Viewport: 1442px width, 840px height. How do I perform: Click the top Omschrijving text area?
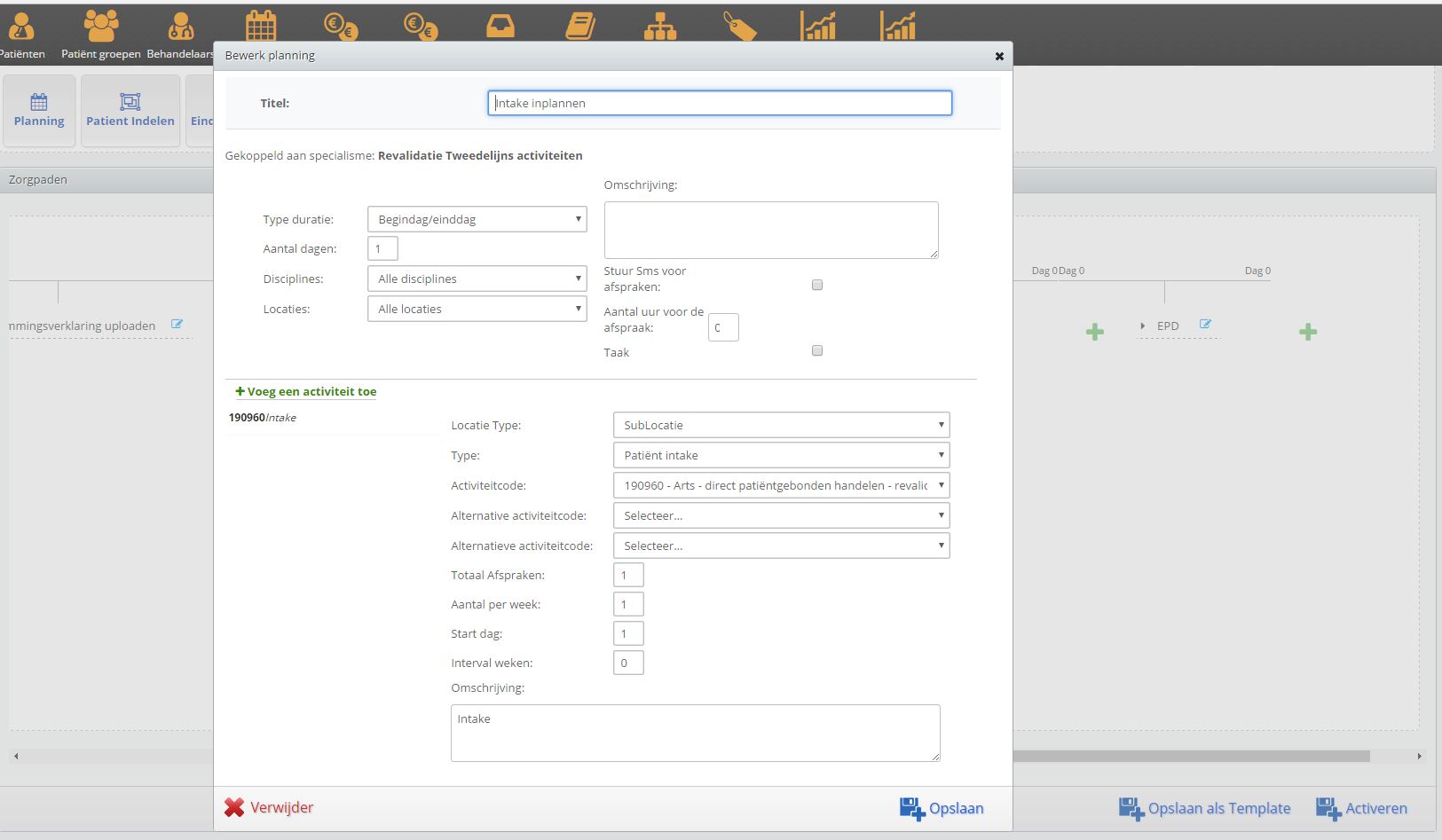(x=771, y=230)
